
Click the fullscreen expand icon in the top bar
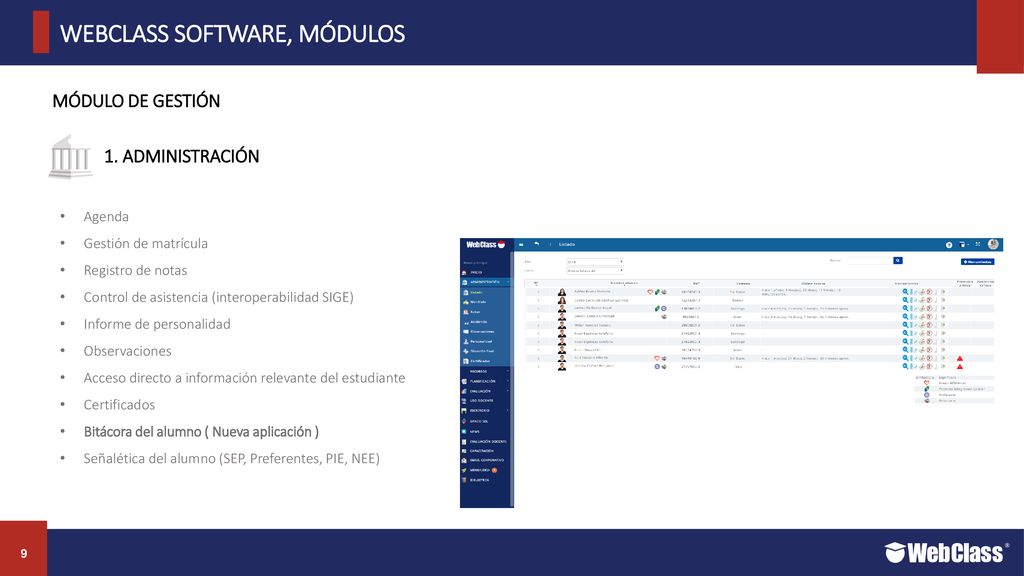(978, 244)
